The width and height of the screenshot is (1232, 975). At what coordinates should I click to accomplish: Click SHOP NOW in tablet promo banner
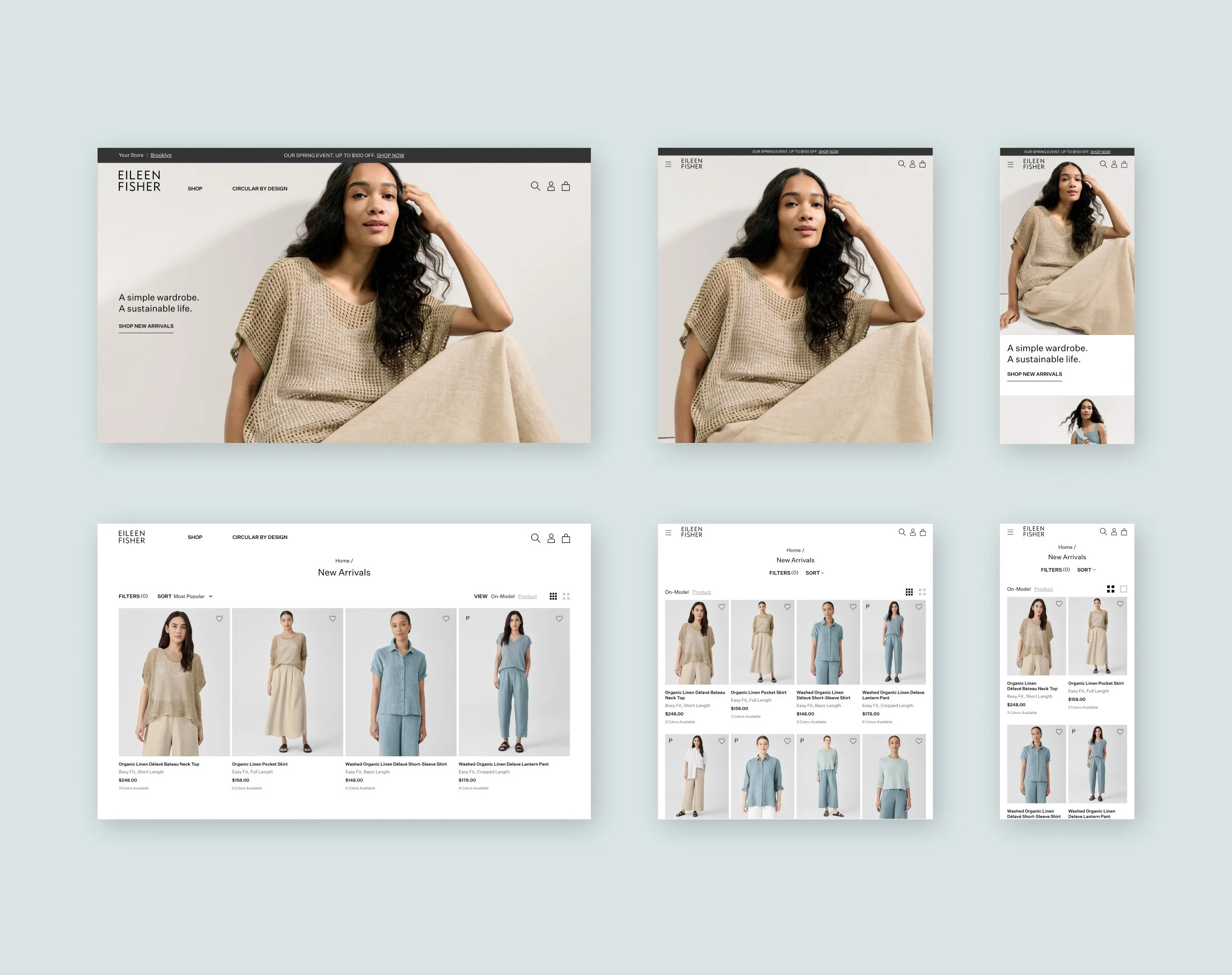tap(828, 152)
